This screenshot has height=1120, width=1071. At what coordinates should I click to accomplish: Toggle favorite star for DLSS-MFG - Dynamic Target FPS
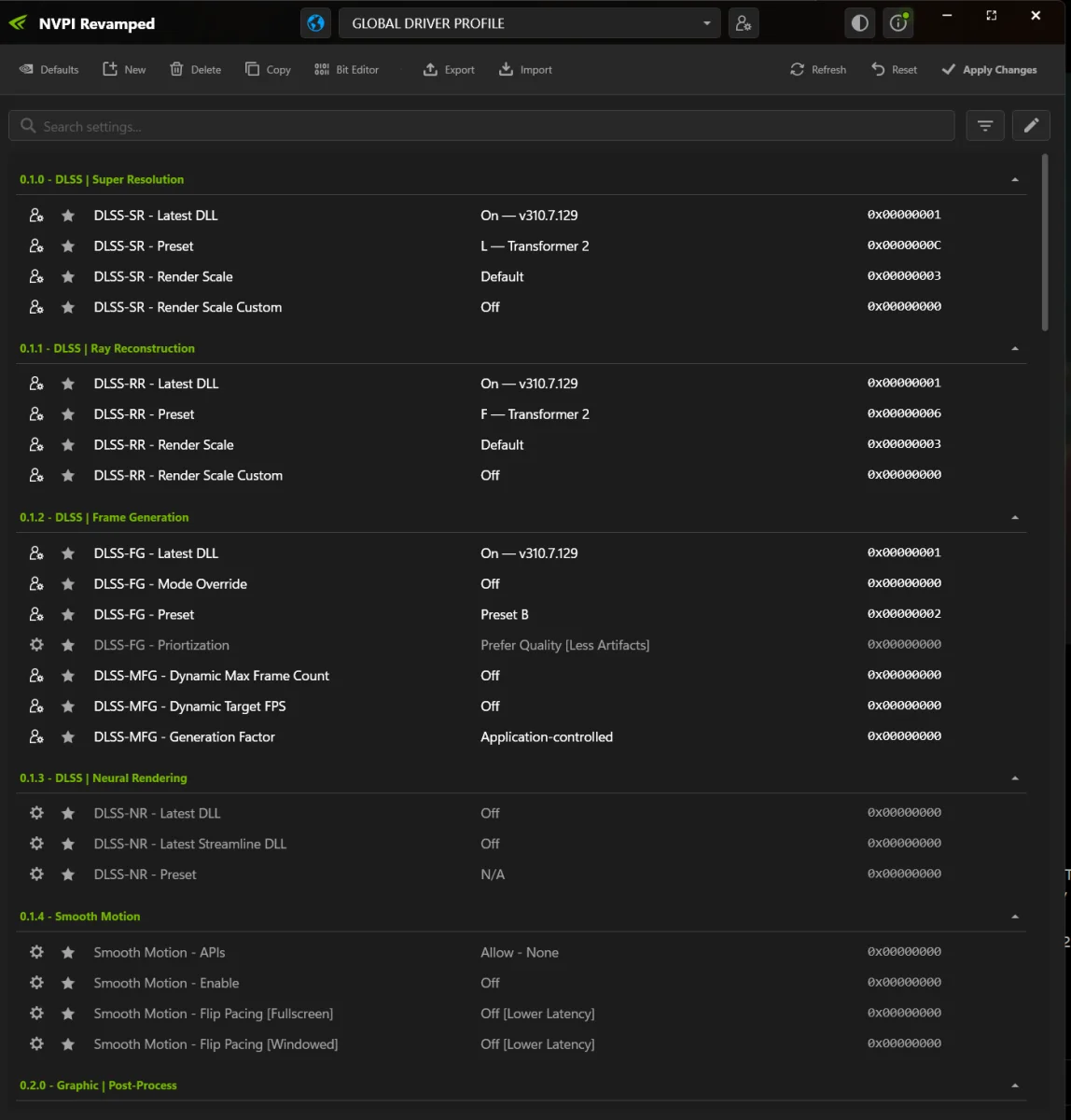pos(68,707)
